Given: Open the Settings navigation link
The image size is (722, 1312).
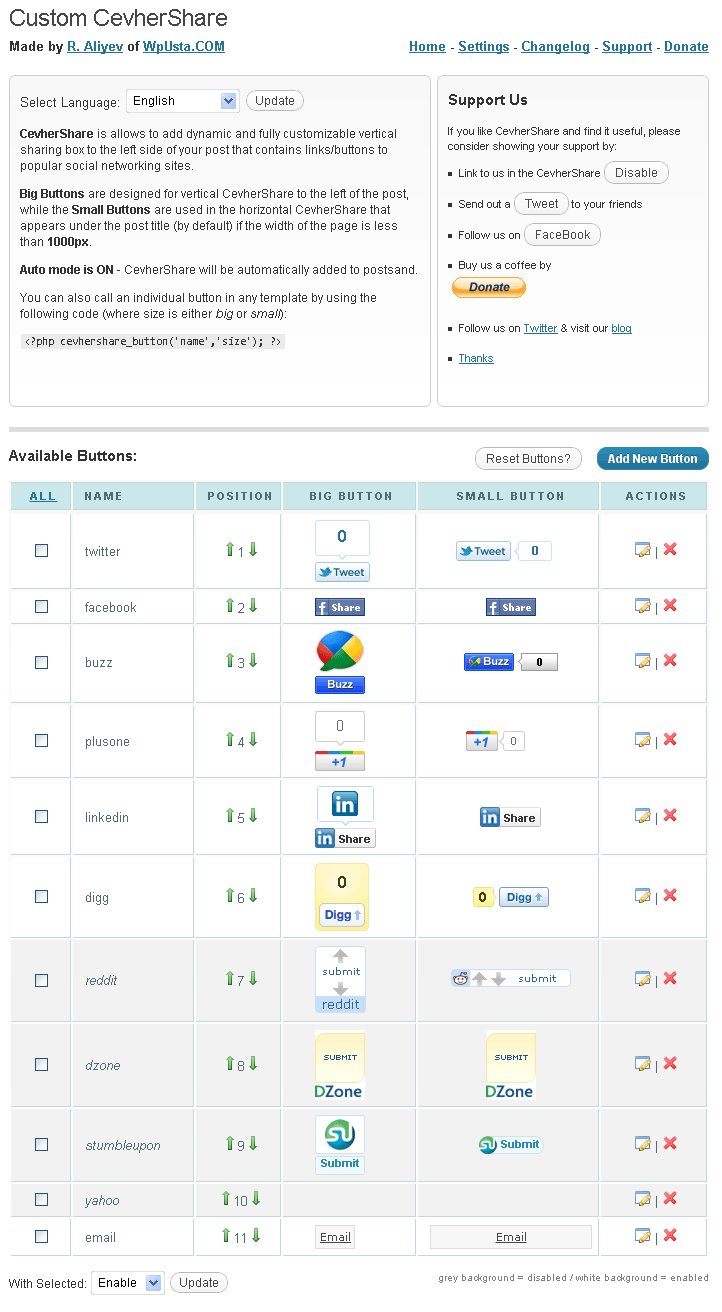Looking at the screenshot, I should pos(484,47).
